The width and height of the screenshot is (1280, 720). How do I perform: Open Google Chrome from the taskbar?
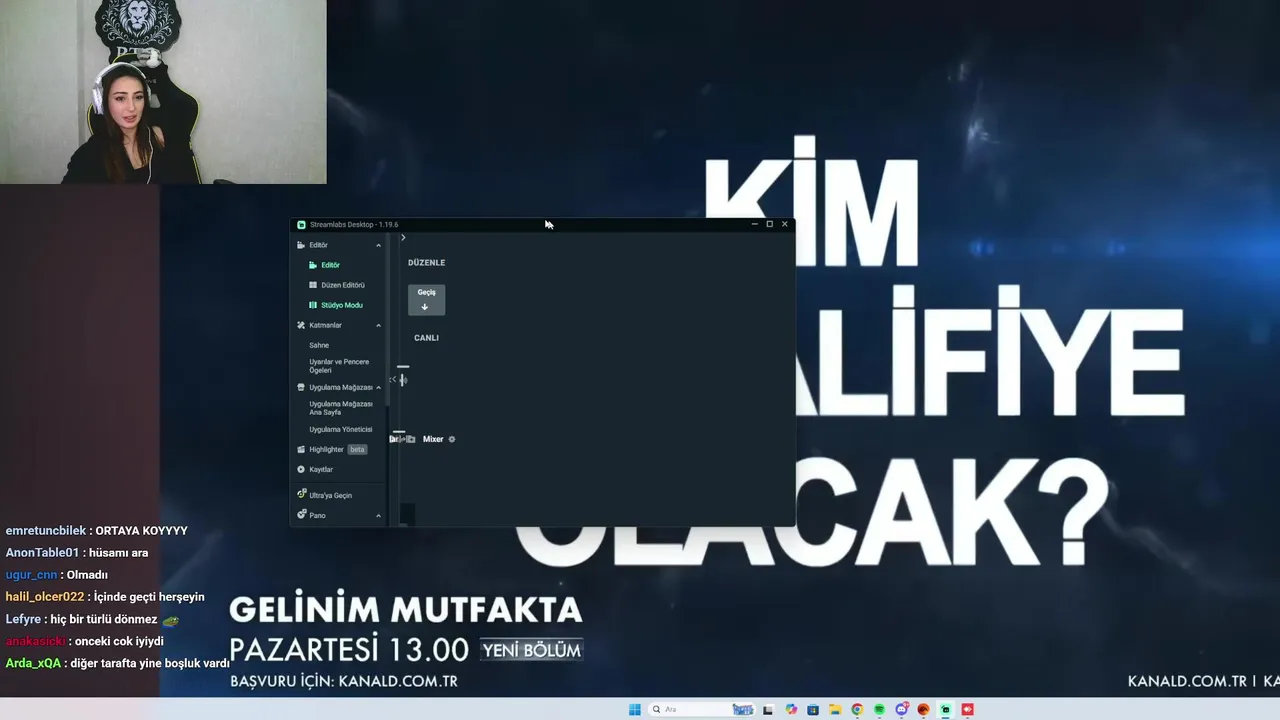(857, 710)
